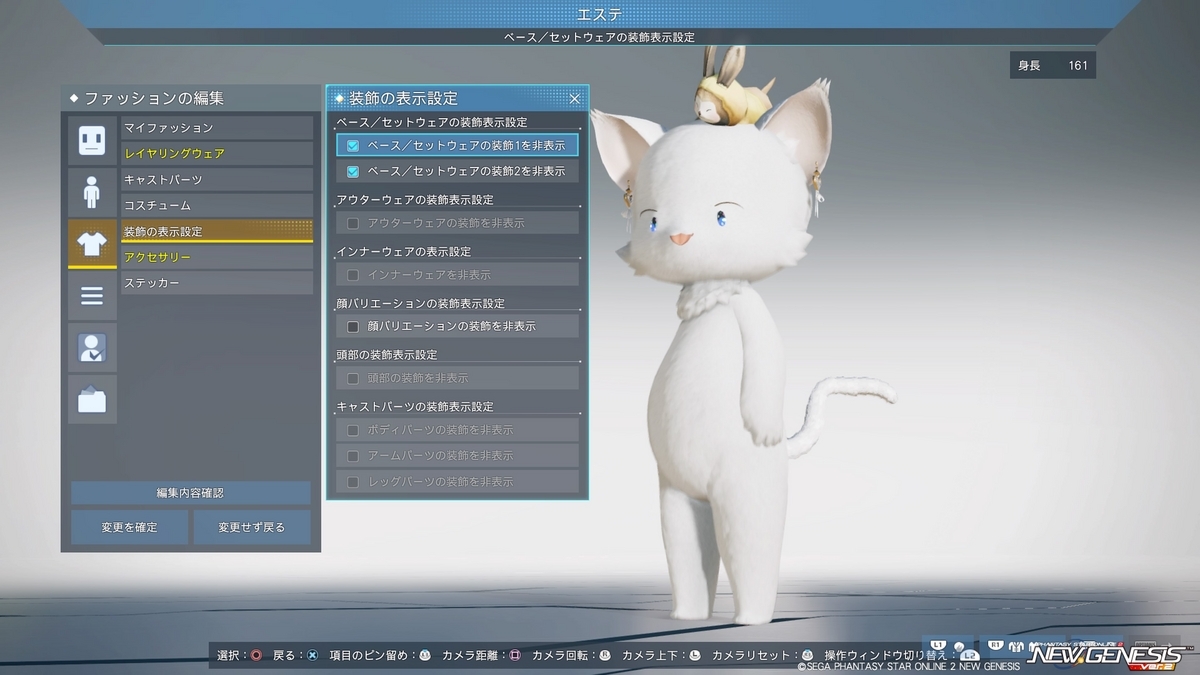This screenshot has width=1200, height=675.
Task: Select the body figure category icon
Action: (x=92, y=191)
